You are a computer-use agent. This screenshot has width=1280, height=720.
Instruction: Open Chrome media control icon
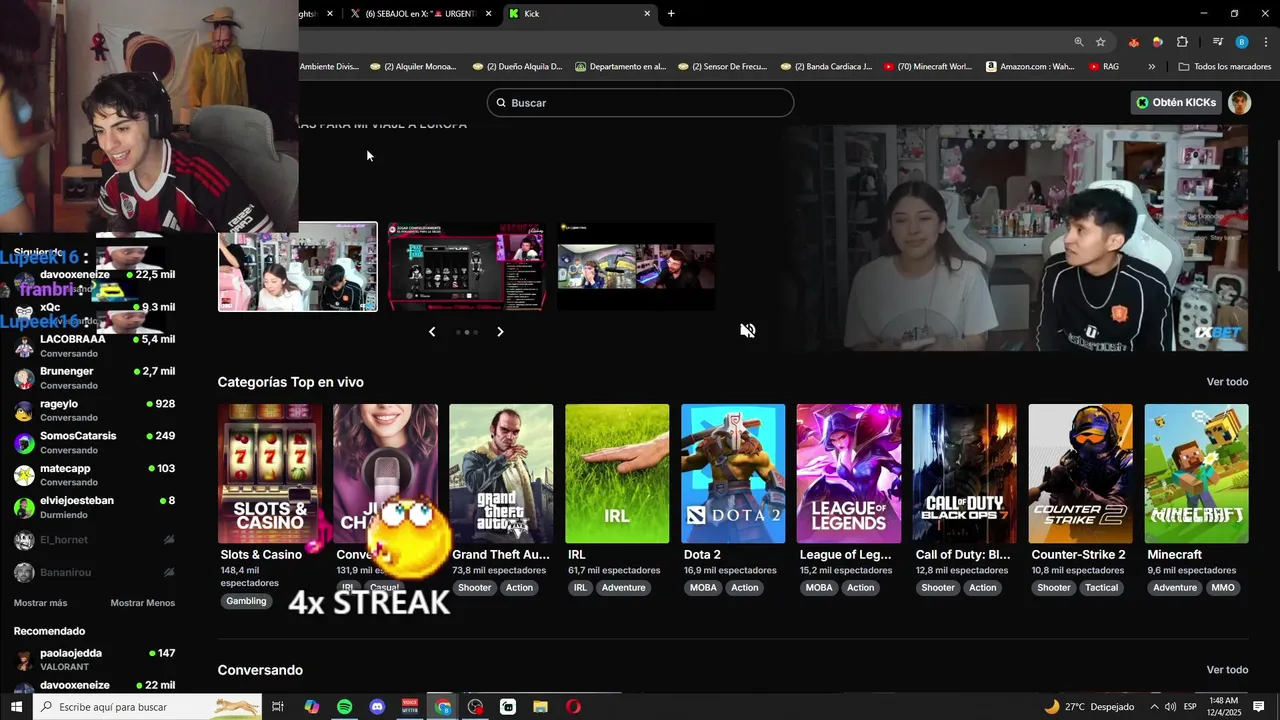coord(1217,42)
